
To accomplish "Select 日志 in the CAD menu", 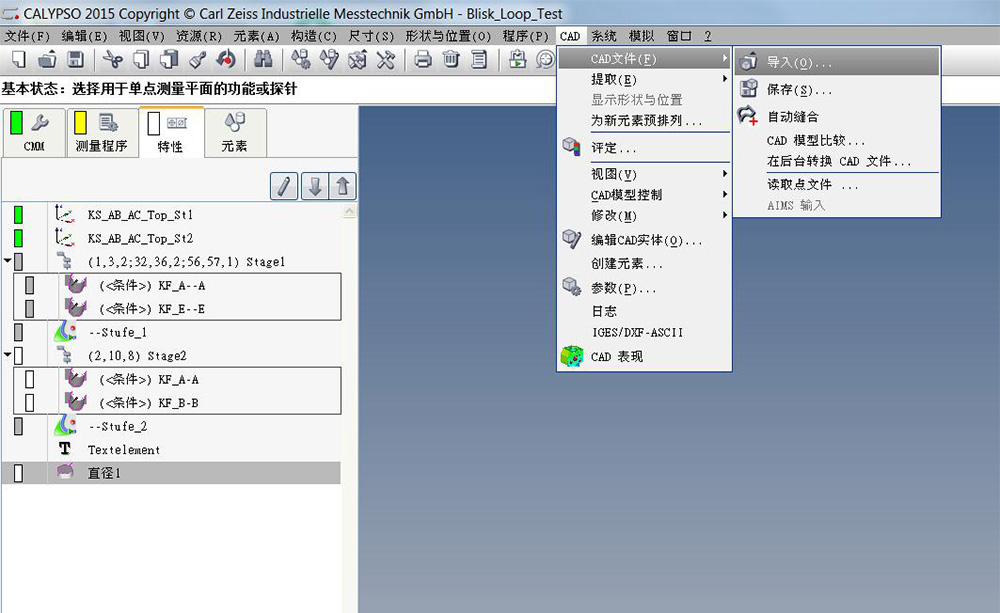I will 644,311.
